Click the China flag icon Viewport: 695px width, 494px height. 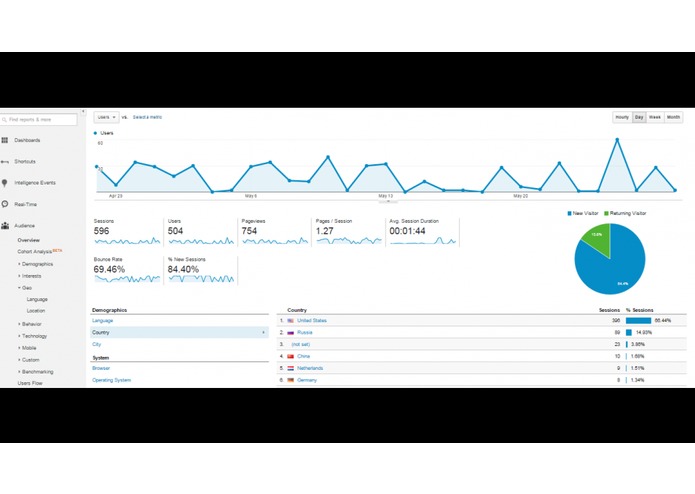tap(290, 356)
